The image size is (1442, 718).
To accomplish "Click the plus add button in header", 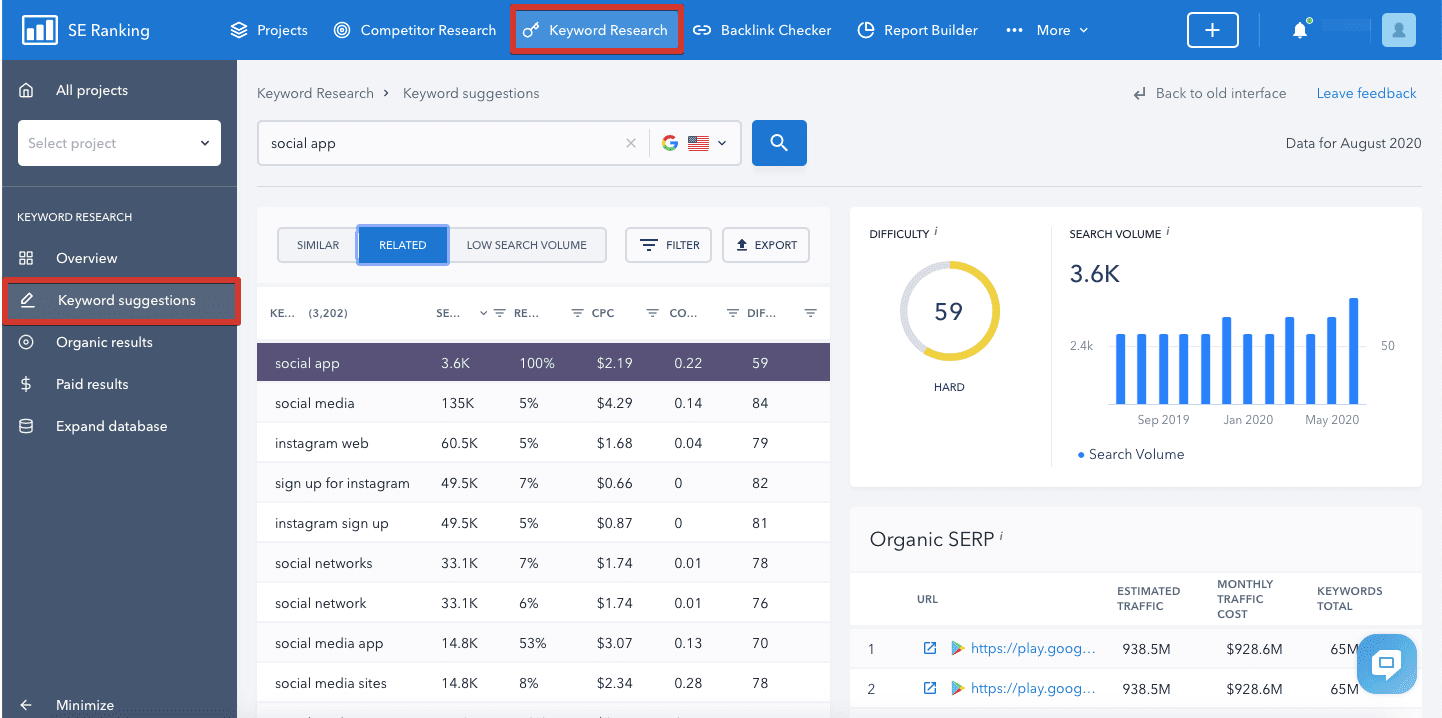I will [1212, 30].
